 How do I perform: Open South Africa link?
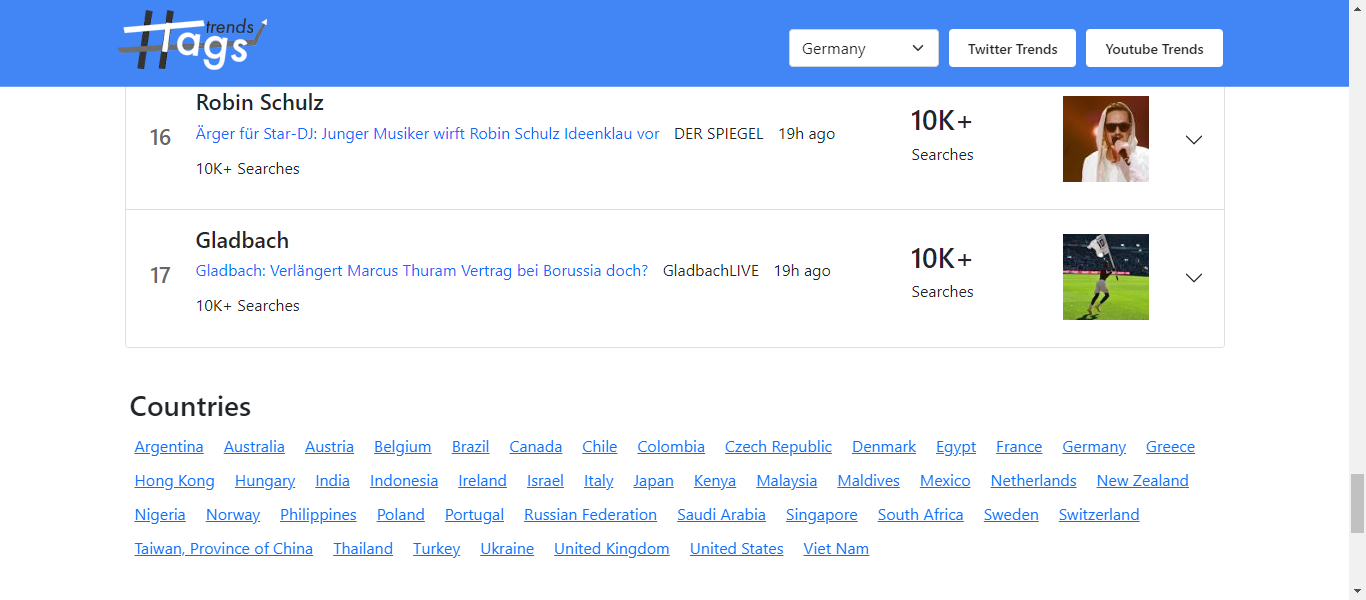click(921, 515)
